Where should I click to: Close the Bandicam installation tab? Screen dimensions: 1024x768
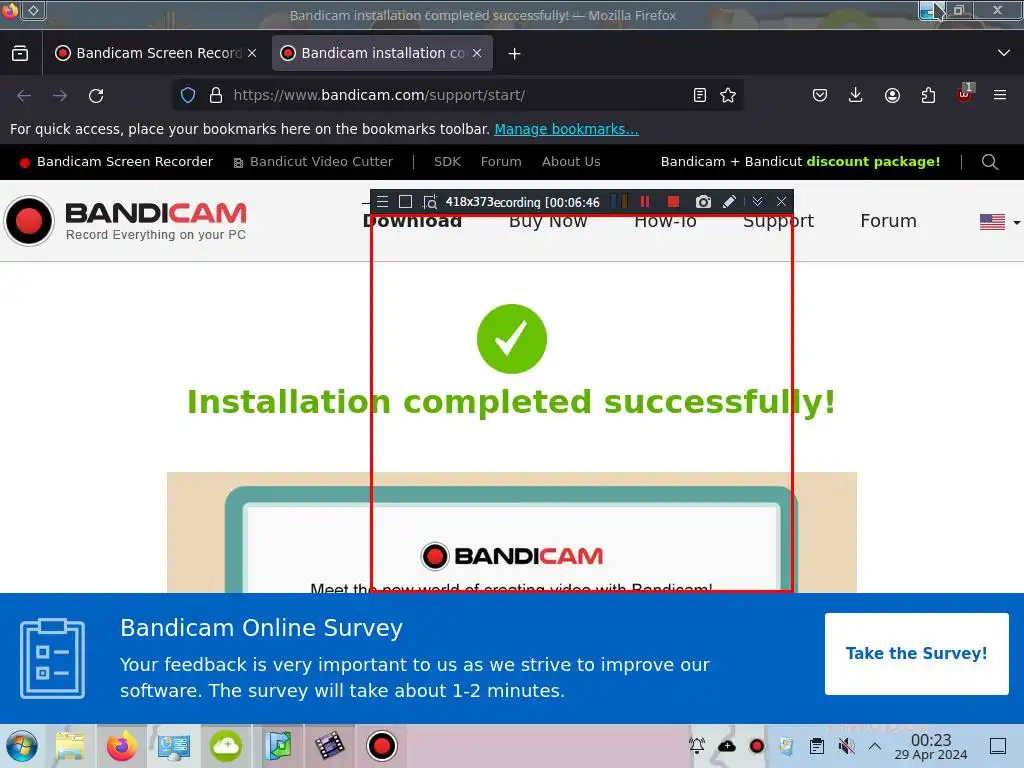click(x=477, y=53)
